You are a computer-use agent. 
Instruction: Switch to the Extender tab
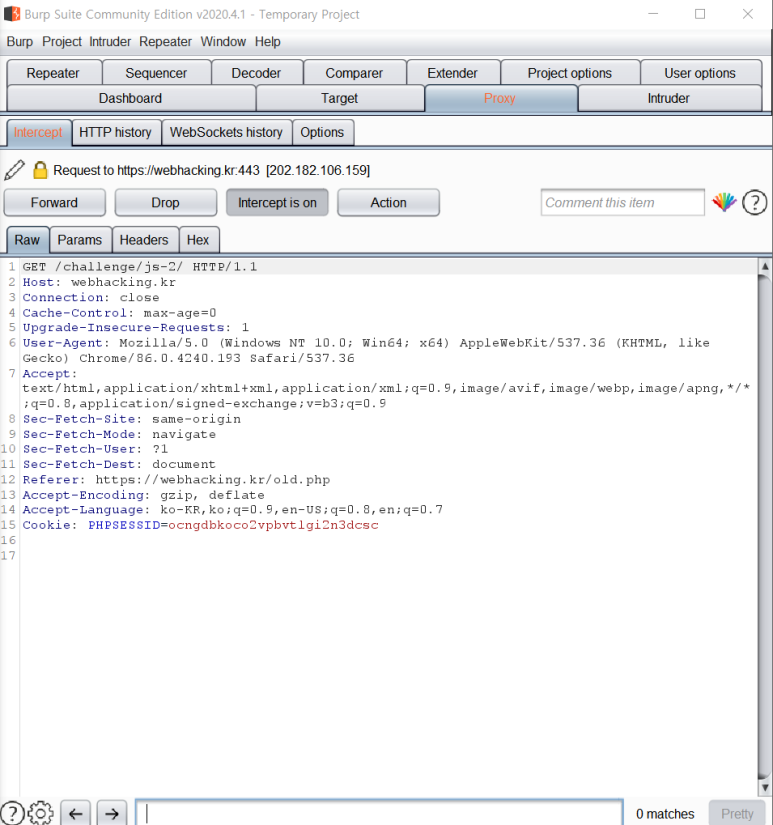pos(453,73)
